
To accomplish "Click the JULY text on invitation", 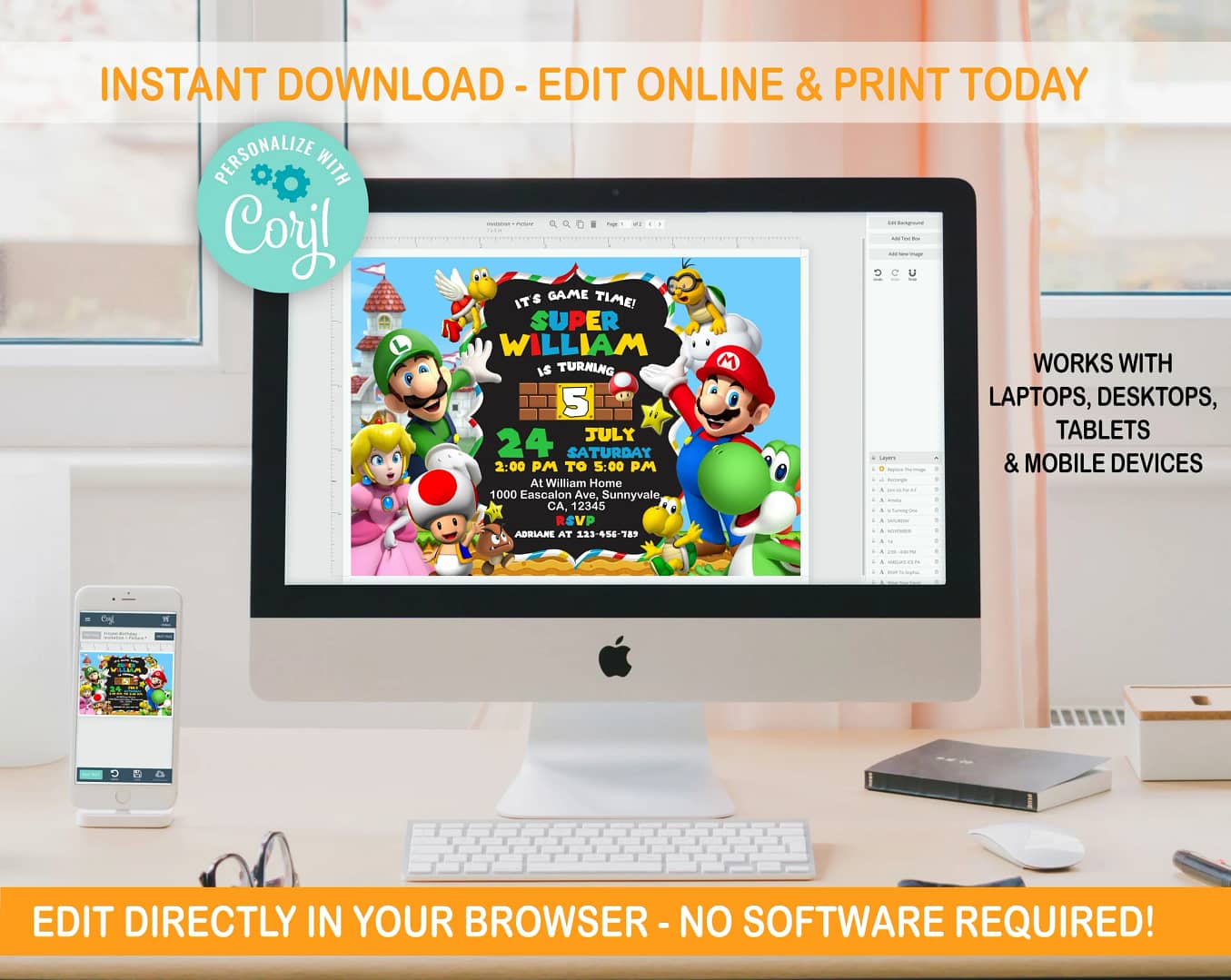I will pyautogui.click(x=610, y=434).
